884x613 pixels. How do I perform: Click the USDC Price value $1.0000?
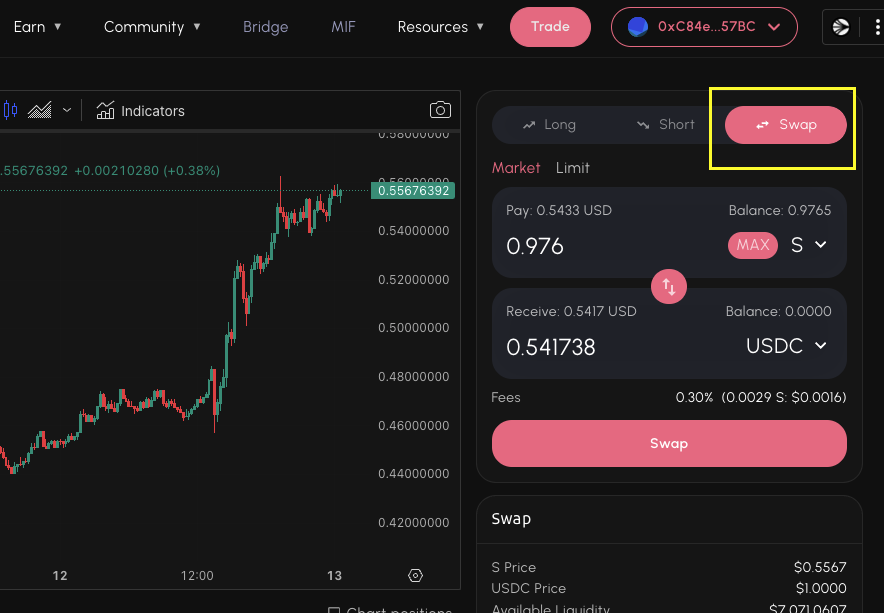821,588
